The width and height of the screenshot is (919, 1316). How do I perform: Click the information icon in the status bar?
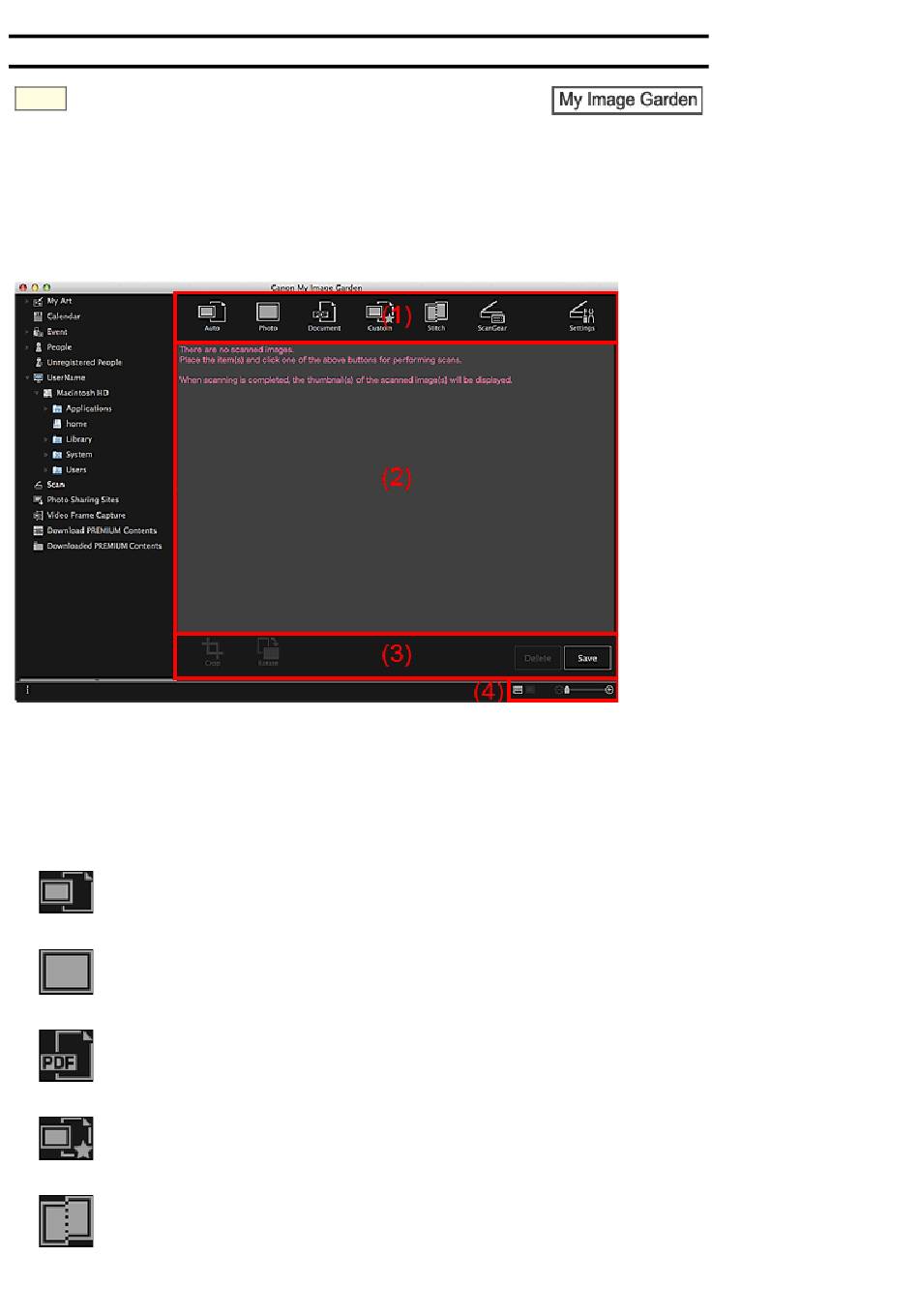pos(27,690)
